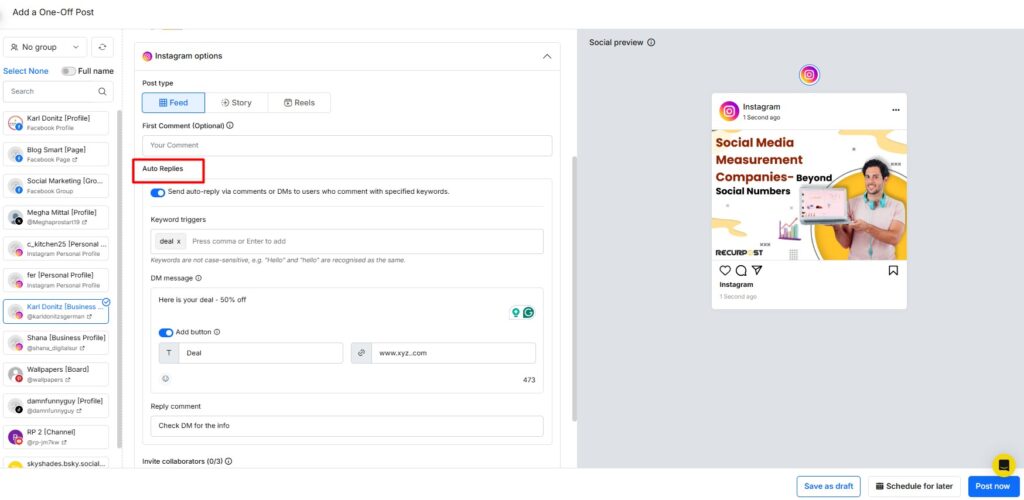The height and width of the screenshot is (500, 1024).
Task: Click the Keyword triggers input field
Action: pyautogui.click(x=347, y=242)
